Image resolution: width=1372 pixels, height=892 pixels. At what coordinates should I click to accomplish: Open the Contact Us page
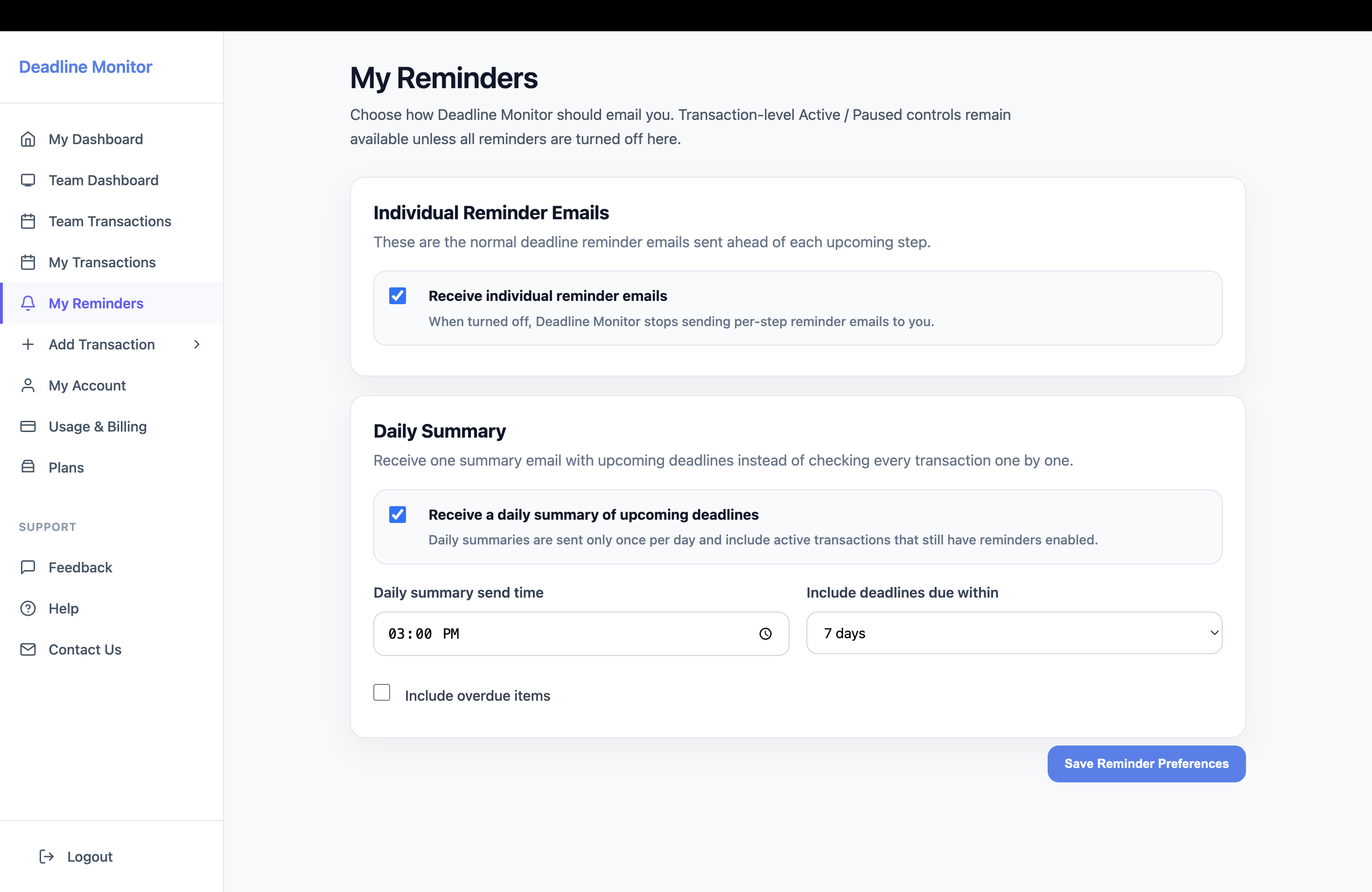click(x=85, y=649)
